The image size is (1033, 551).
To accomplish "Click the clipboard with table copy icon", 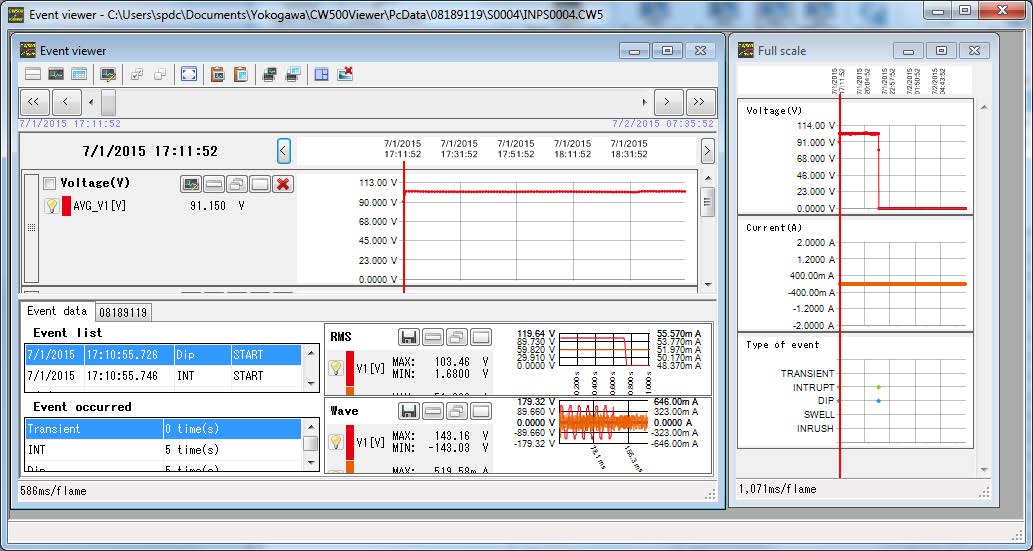I will [240, 74].
